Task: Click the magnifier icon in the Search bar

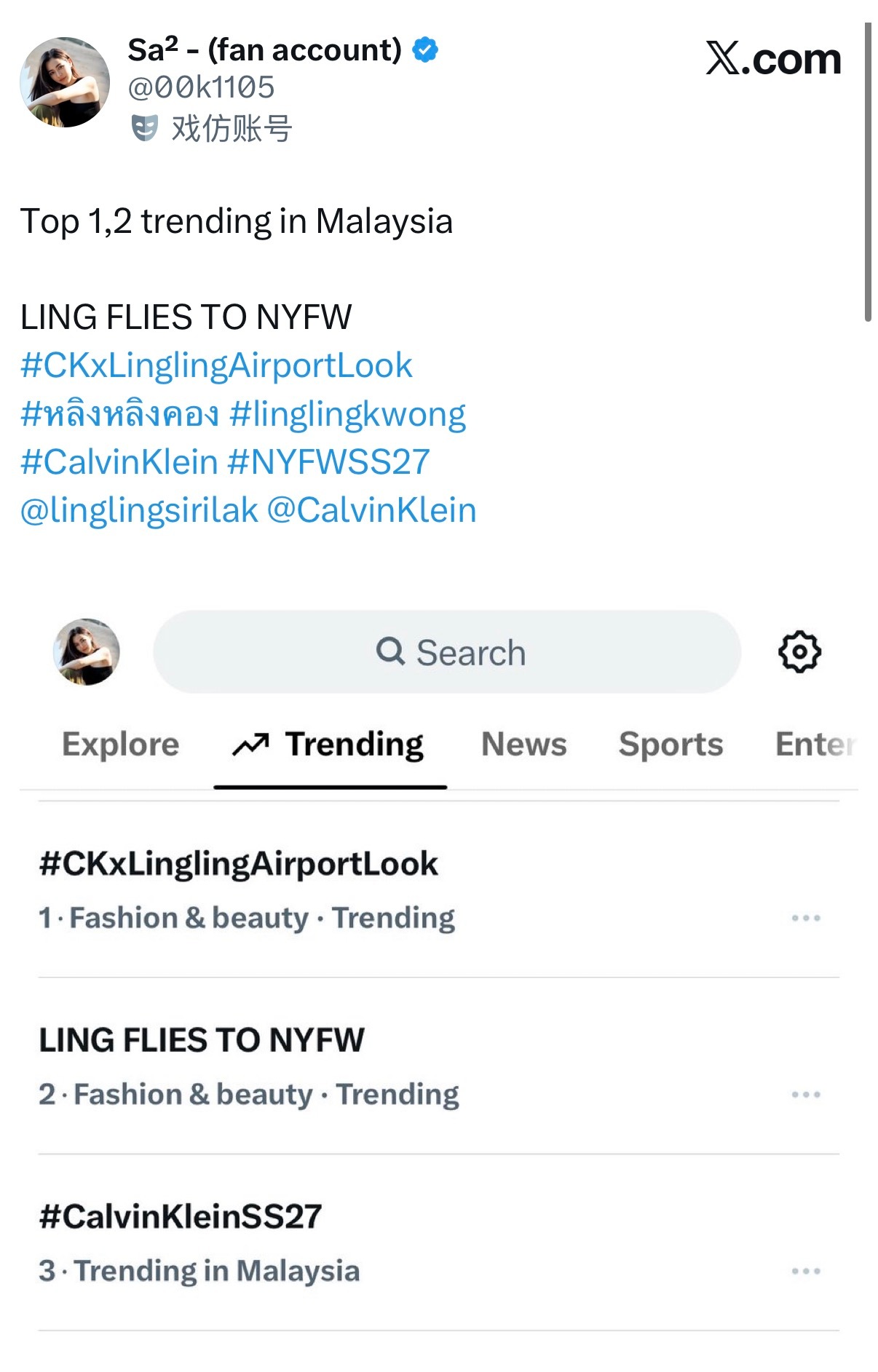Action: 390,651
